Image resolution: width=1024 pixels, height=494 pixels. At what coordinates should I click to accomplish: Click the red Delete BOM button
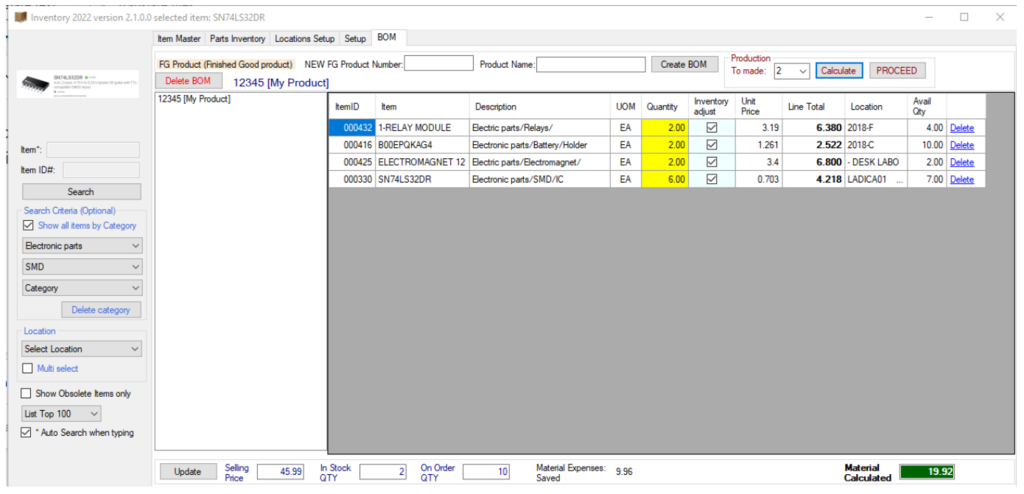[x=188, y=81]
